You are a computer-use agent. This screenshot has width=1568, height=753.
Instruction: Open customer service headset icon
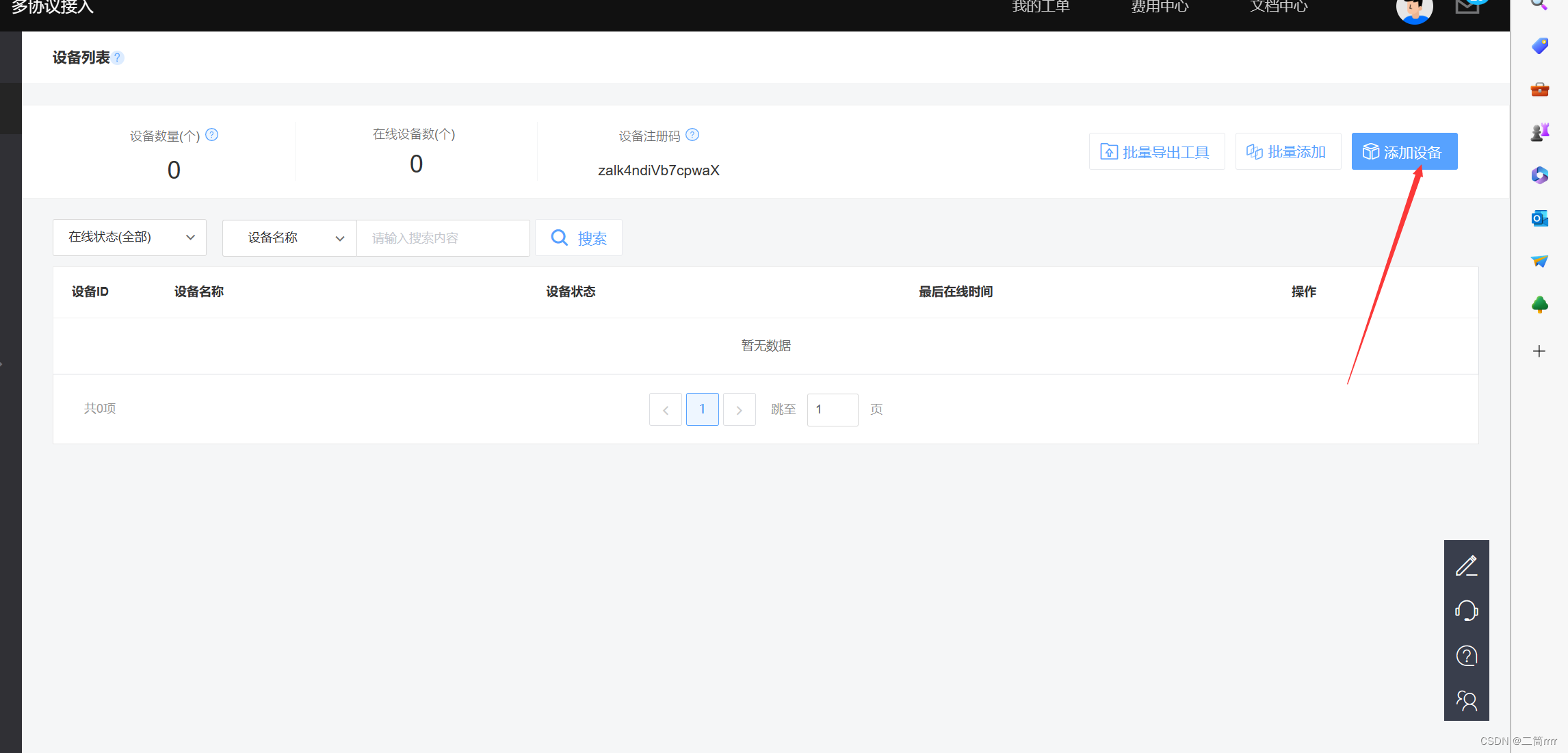tap(1466, 611)
